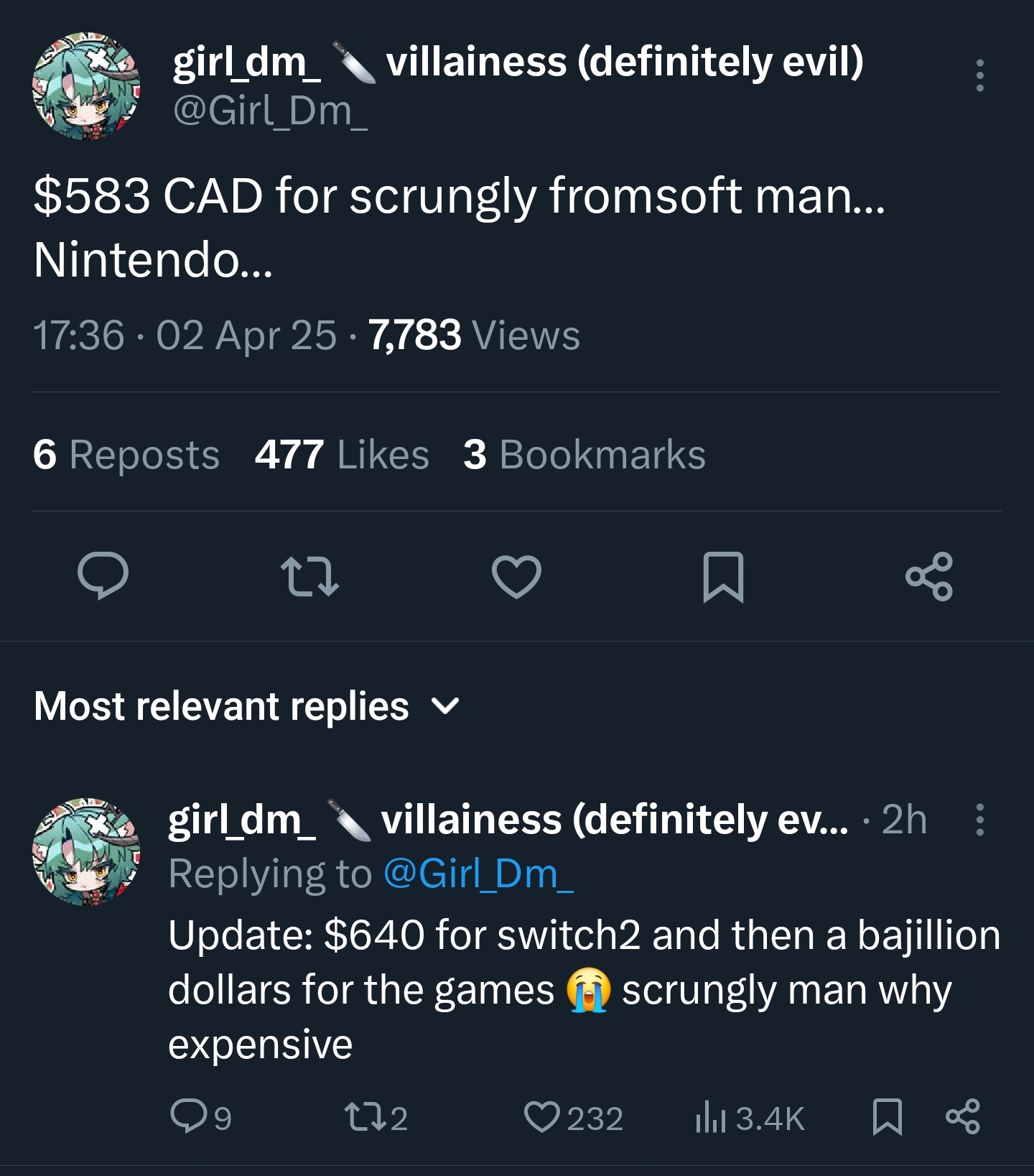View the 6 Reposts list
1034x1176 pixels.
[126, 455]
